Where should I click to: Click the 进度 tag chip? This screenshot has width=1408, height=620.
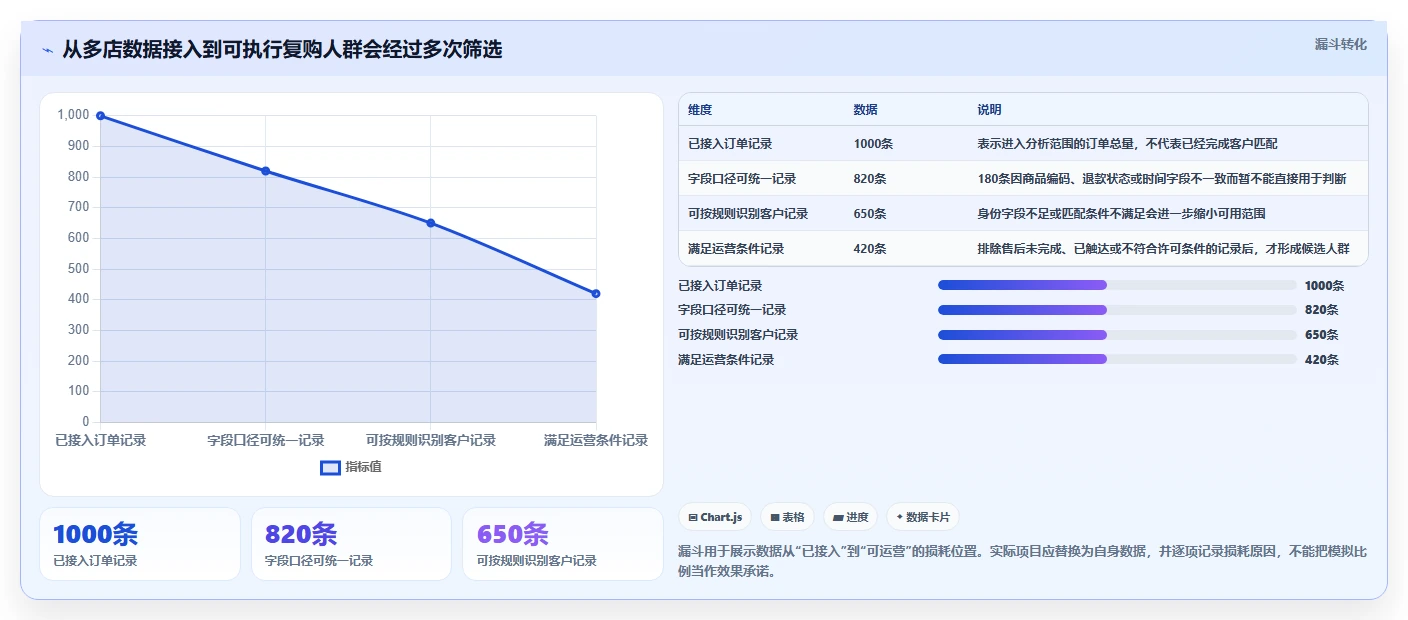point(850,517)
